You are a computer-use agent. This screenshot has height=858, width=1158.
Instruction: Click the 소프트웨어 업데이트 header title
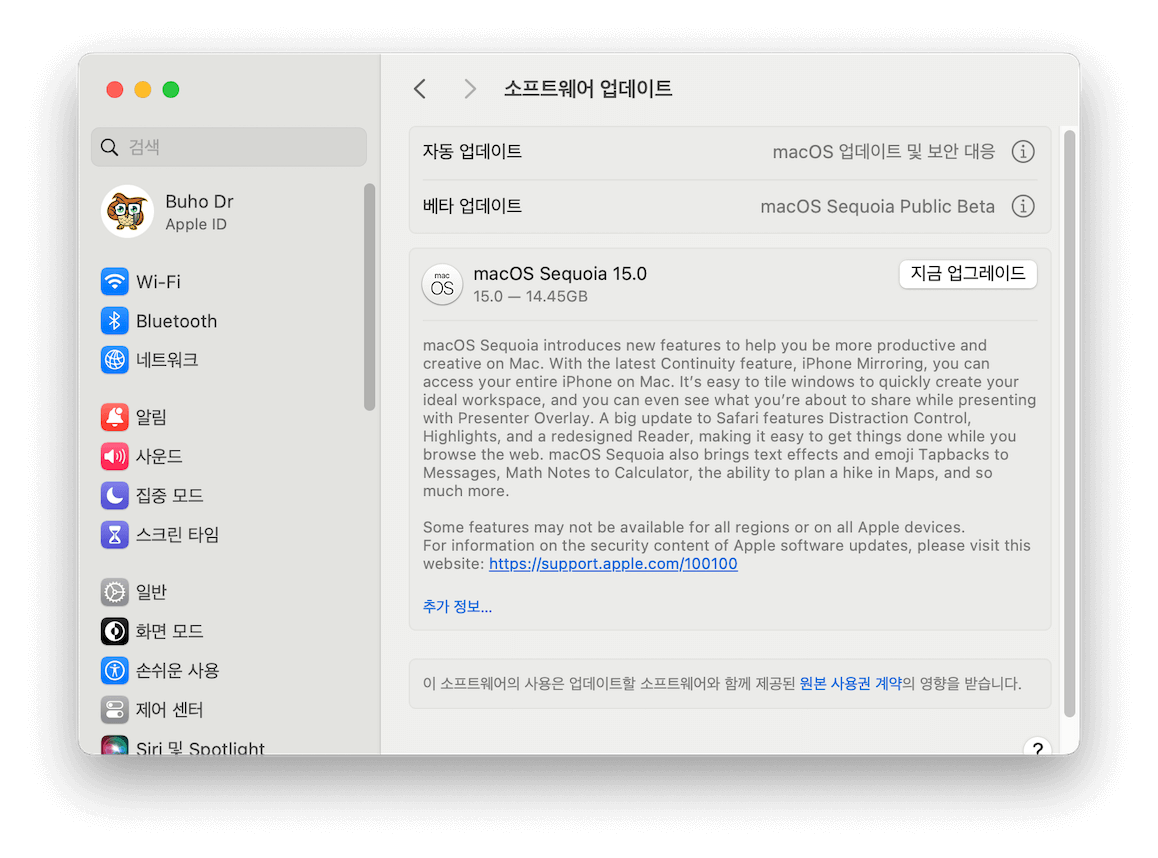pos(588,89)
